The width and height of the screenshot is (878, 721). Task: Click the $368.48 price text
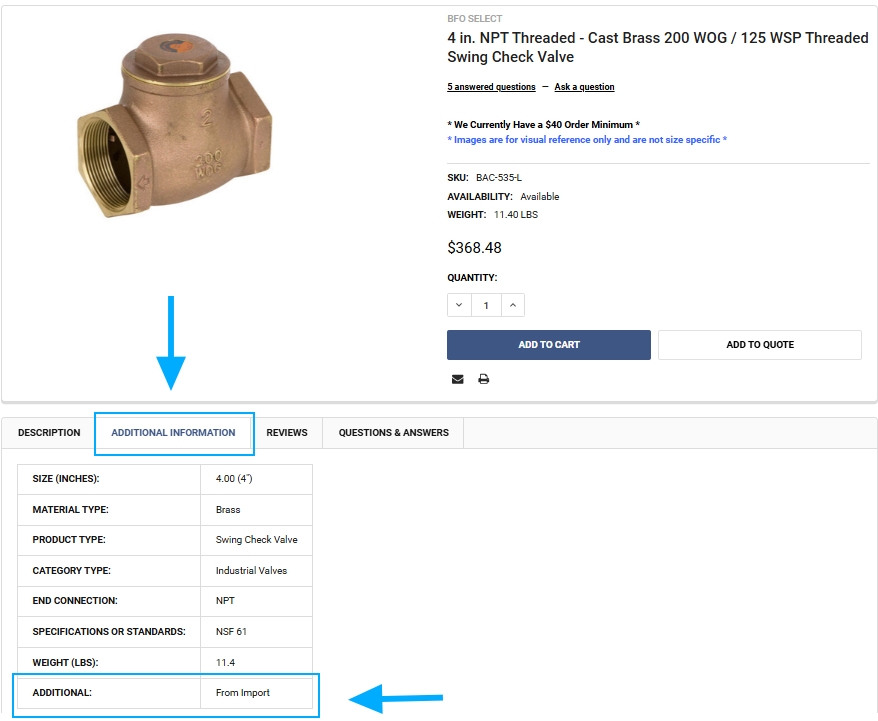[474, 247]
